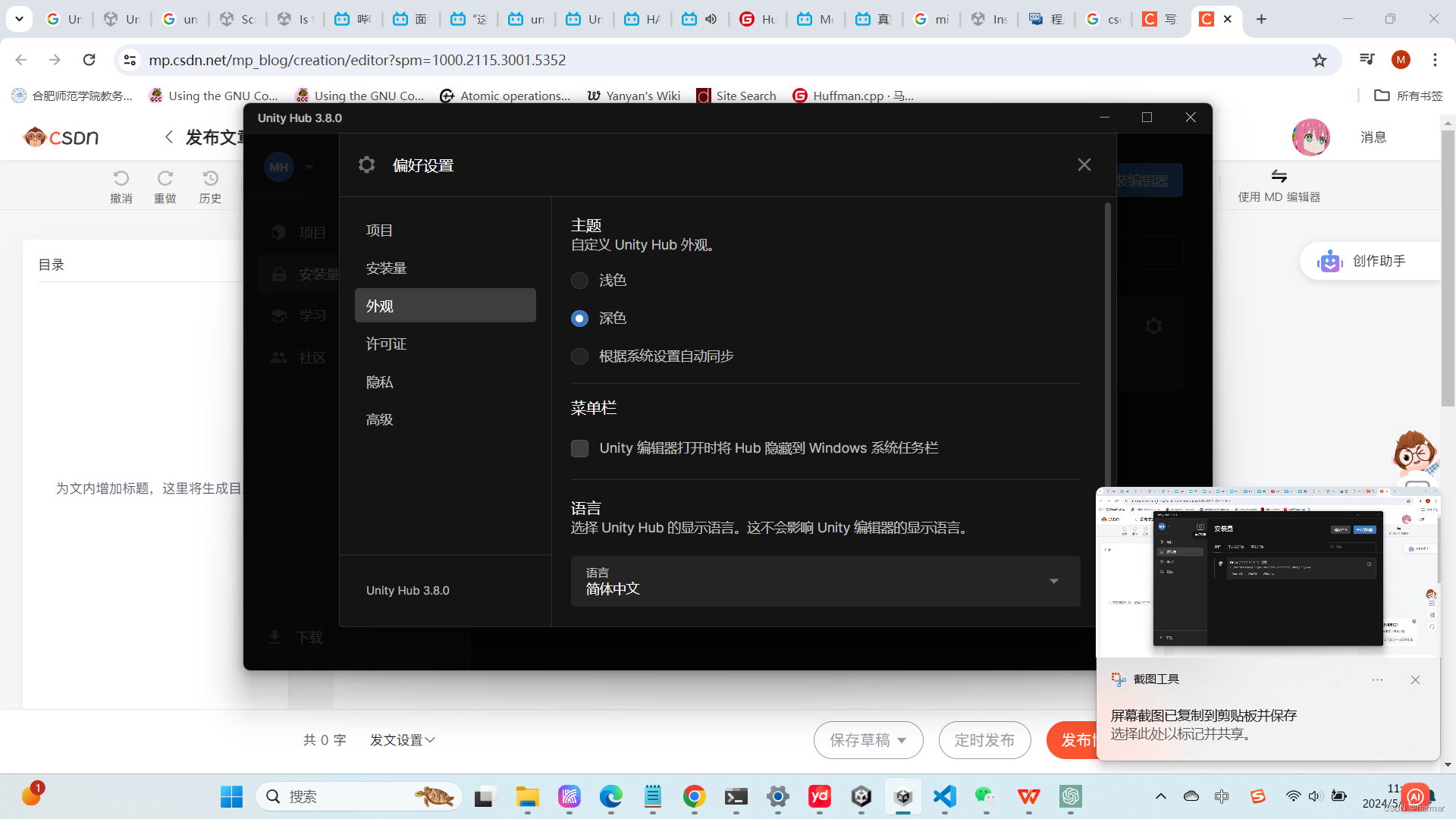Image resolution: width=1456 pixels, height=819 pixels.
Task: Select 根据系统设置自动同步 theme option
Action: pos(579,356)
